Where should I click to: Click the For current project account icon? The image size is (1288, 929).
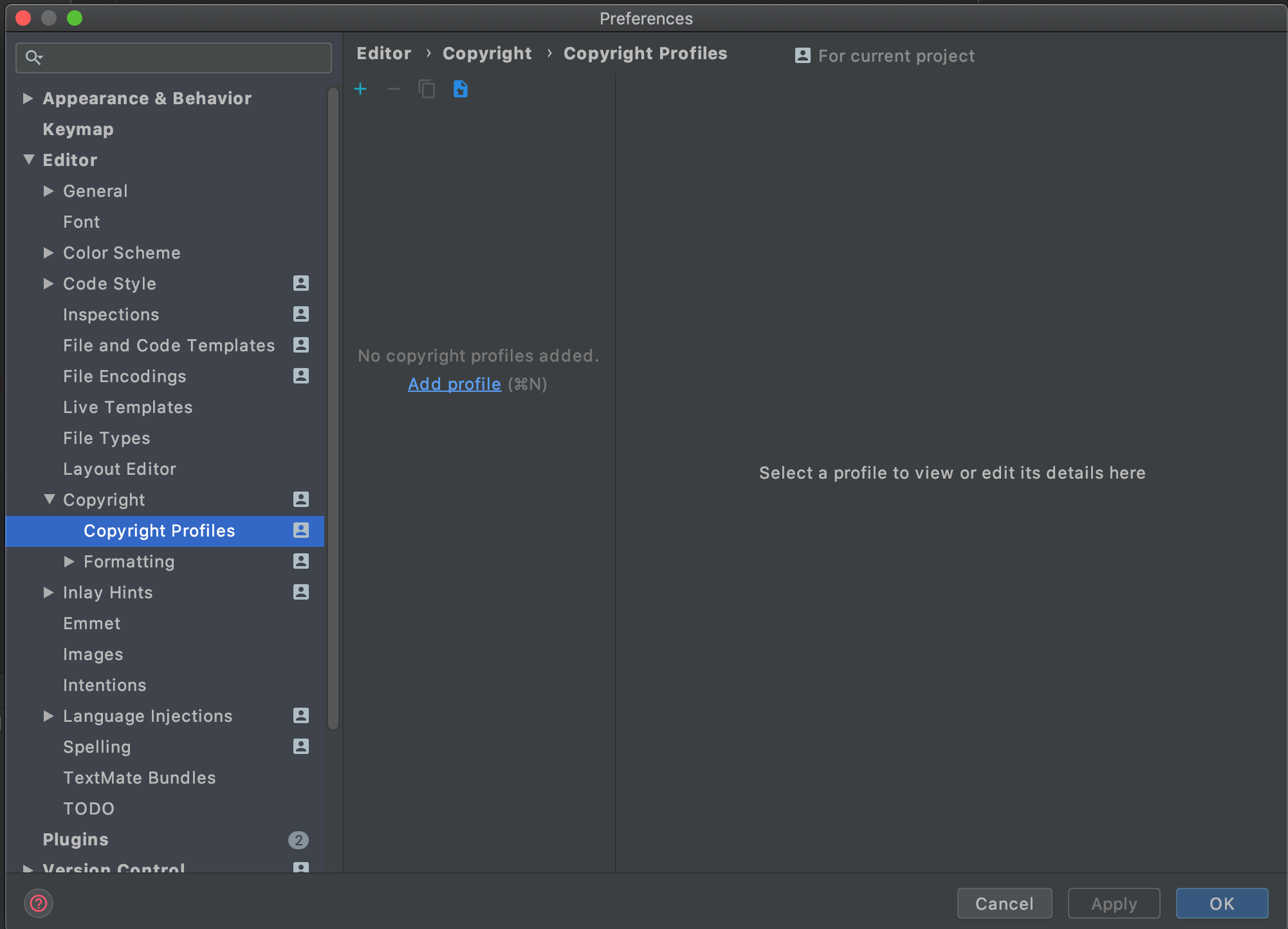click(x=802, y=55)
